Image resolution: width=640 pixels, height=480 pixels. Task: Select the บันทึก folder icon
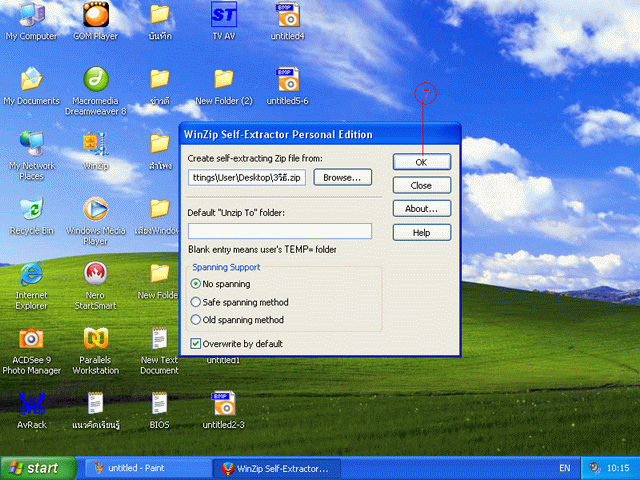point(160,20)
